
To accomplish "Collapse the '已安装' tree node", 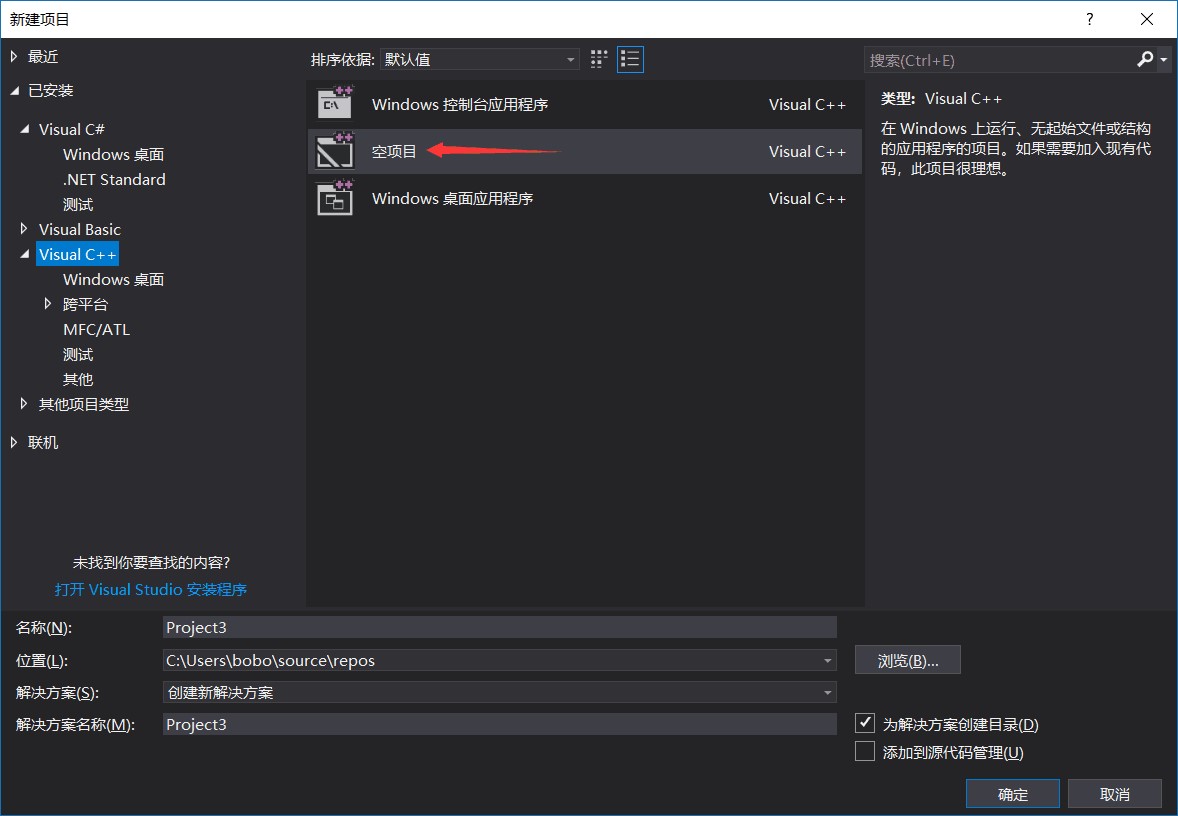I will click(x=14, y=90).
